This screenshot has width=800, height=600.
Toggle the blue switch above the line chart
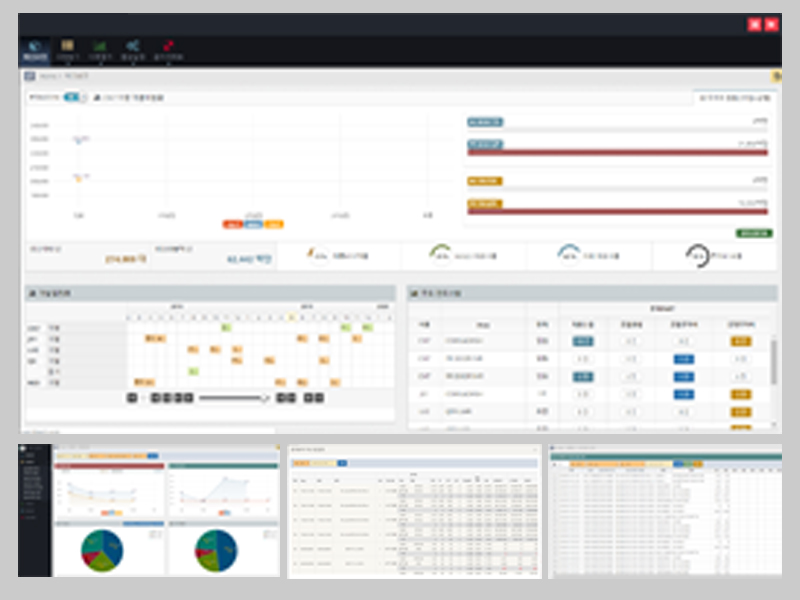pyautogui.click(x=72, y=98)
